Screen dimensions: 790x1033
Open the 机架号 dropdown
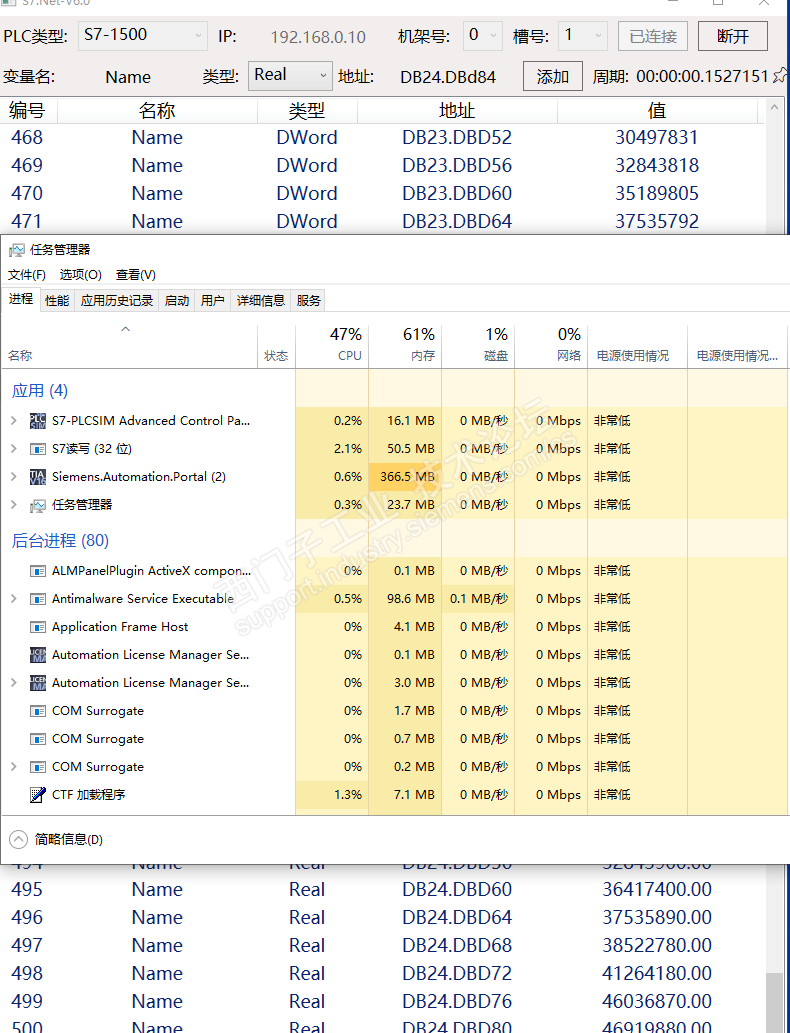tap(483, 36)
